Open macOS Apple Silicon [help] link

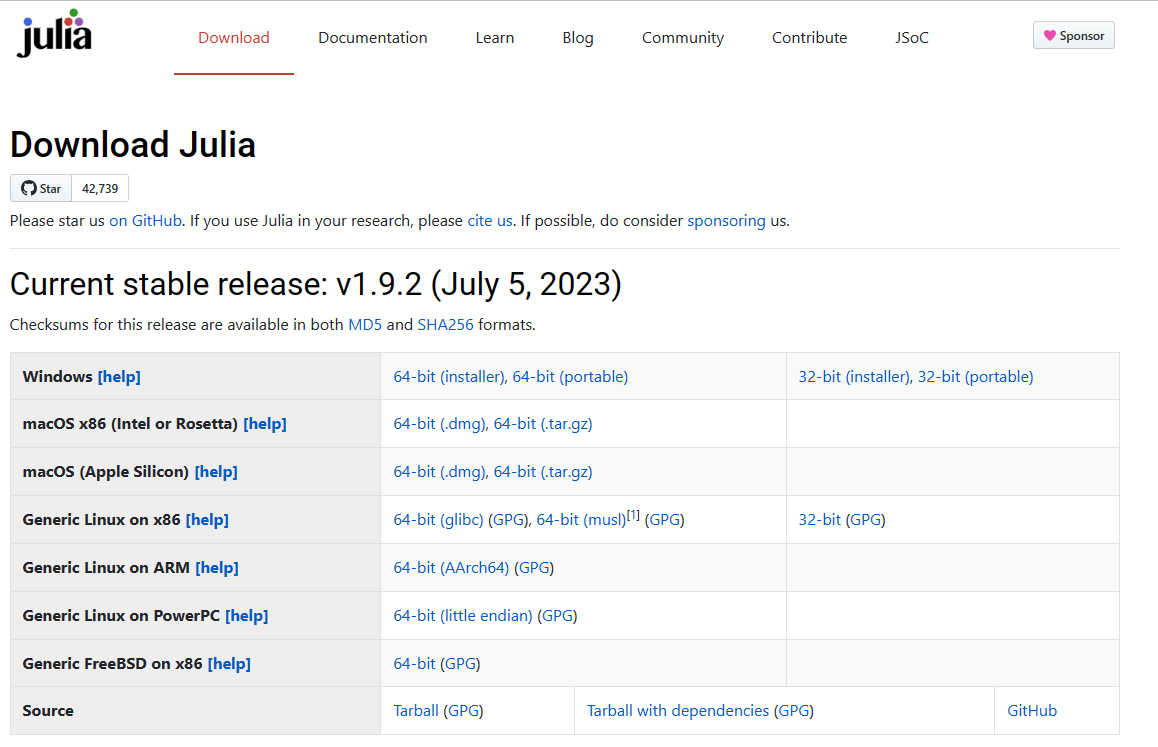click(x=216, y=472)
